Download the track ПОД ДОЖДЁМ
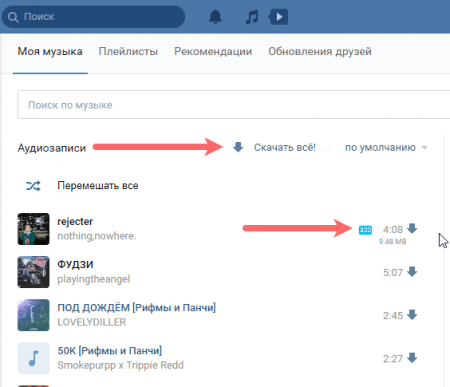 [x=412, y=315]
